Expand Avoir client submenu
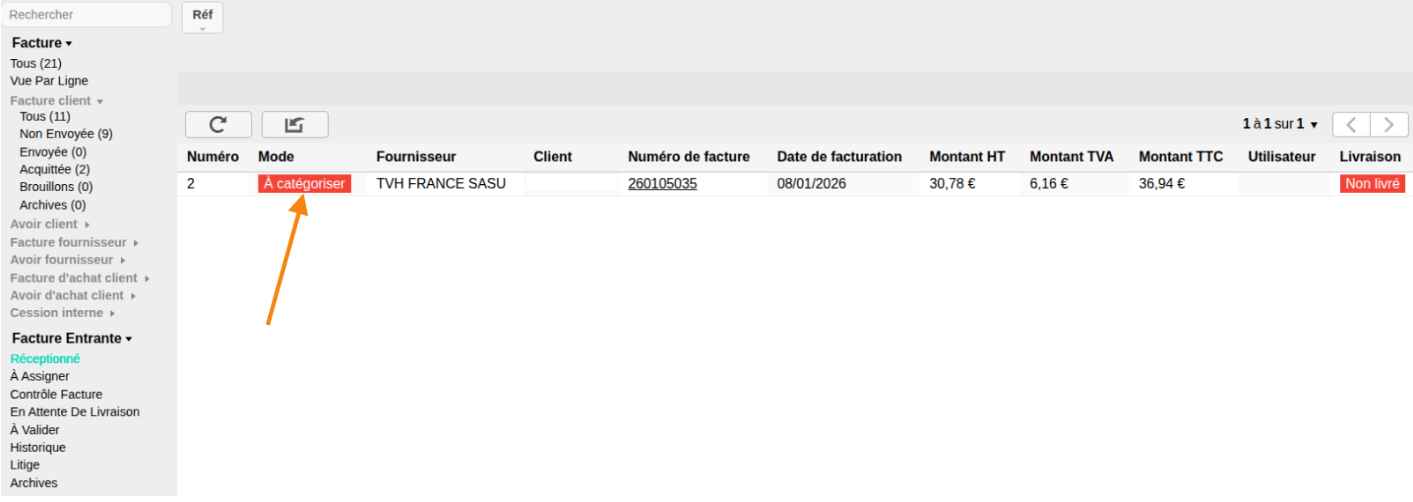1413x502 pixels. [x=50, y=224]
